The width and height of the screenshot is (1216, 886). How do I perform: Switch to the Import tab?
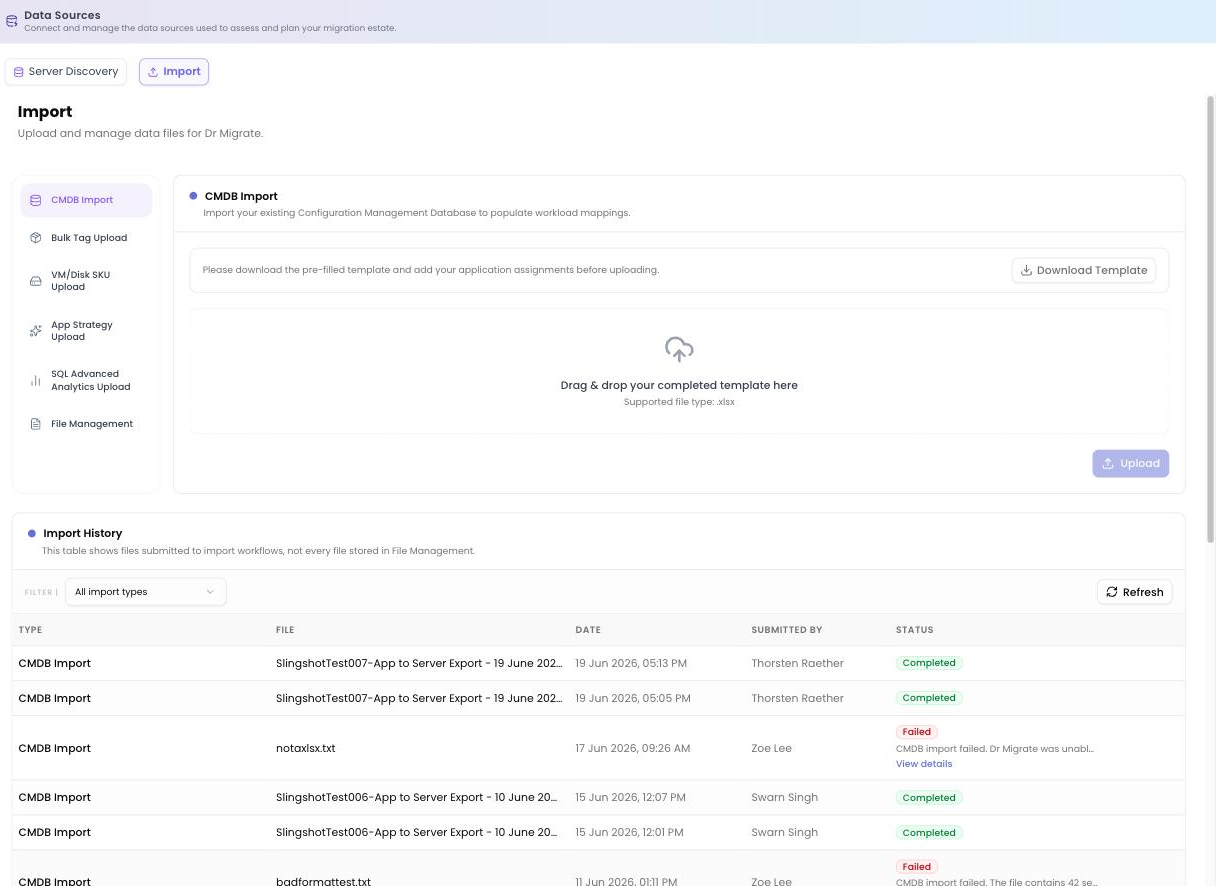[x=174, y=72]
